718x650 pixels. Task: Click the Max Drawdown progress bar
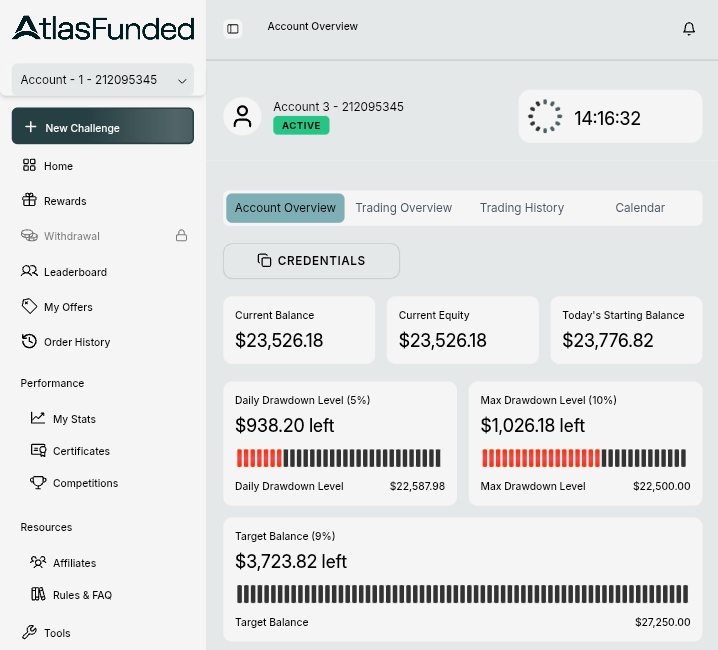coord(584,458)
